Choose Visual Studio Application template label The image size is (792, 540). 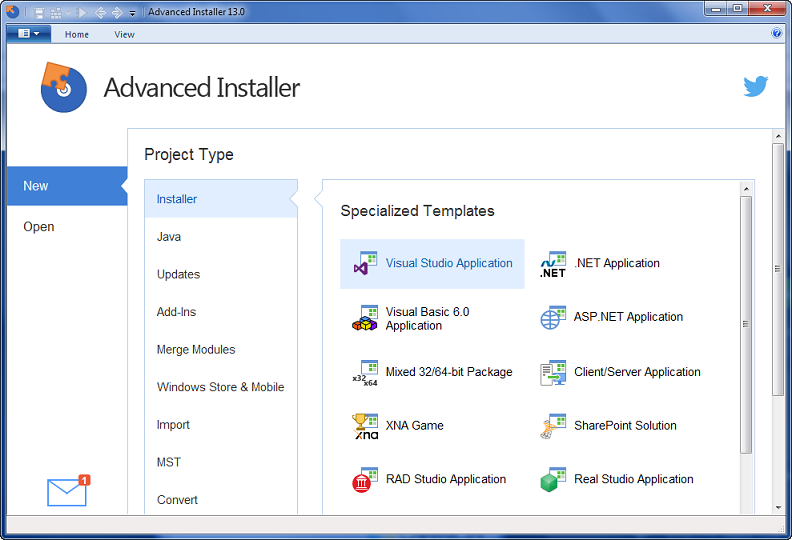449,263
